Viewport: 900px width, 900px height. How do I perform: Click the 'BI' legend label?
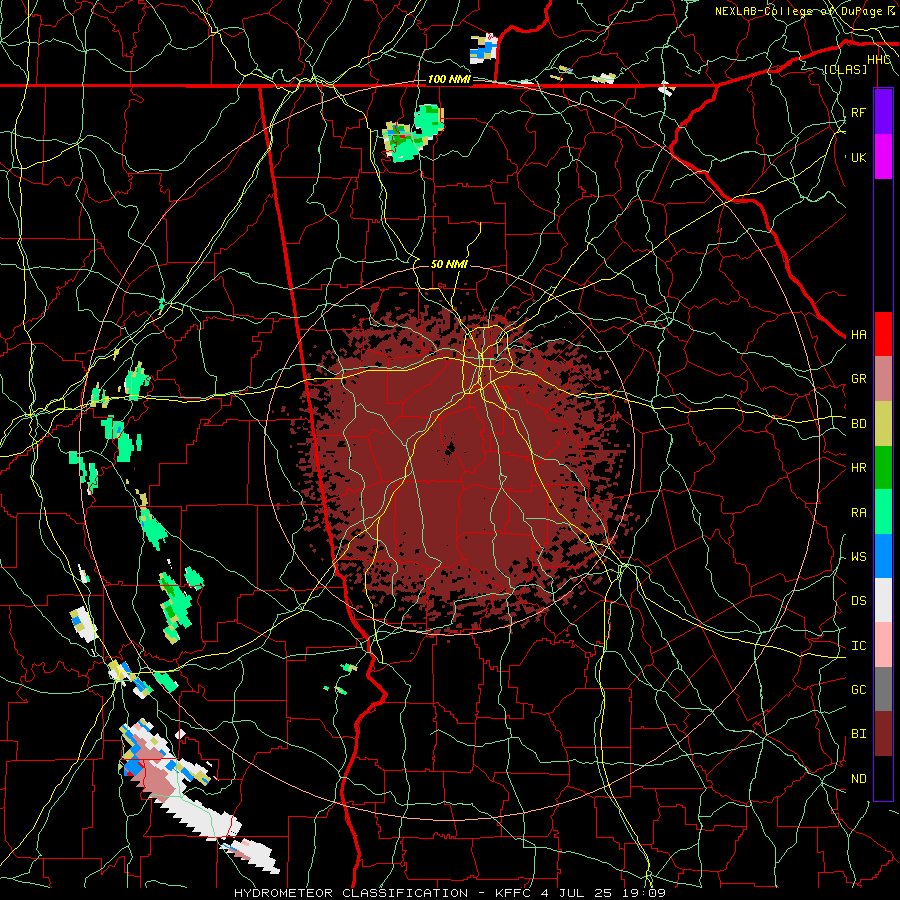[858, 734]
